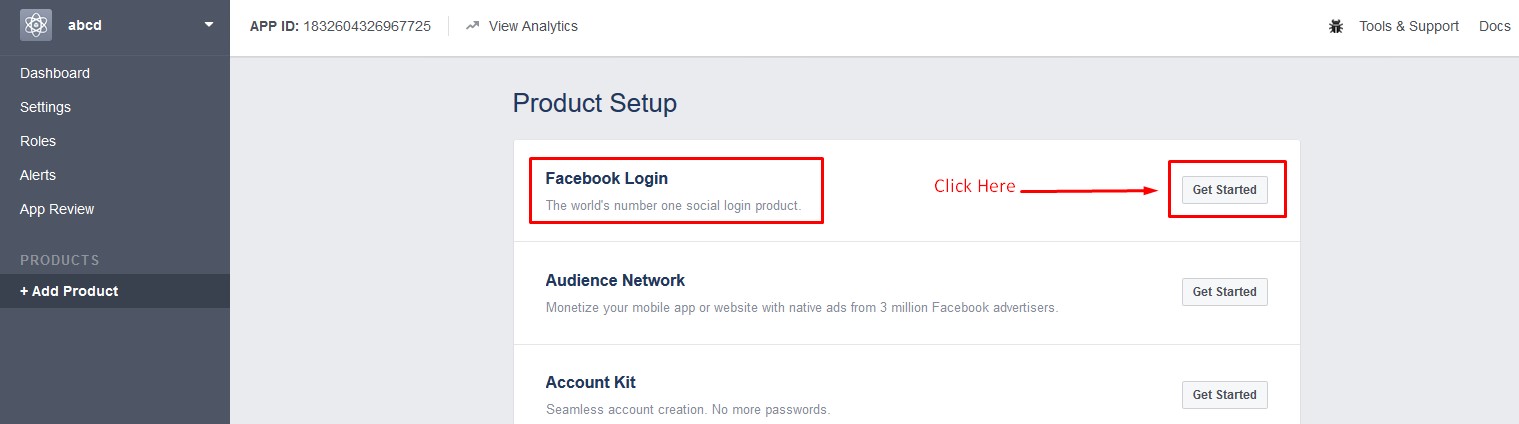Select Alerts in the sidebar
This screenshot has width=1519, height=424.
(38, 175)
